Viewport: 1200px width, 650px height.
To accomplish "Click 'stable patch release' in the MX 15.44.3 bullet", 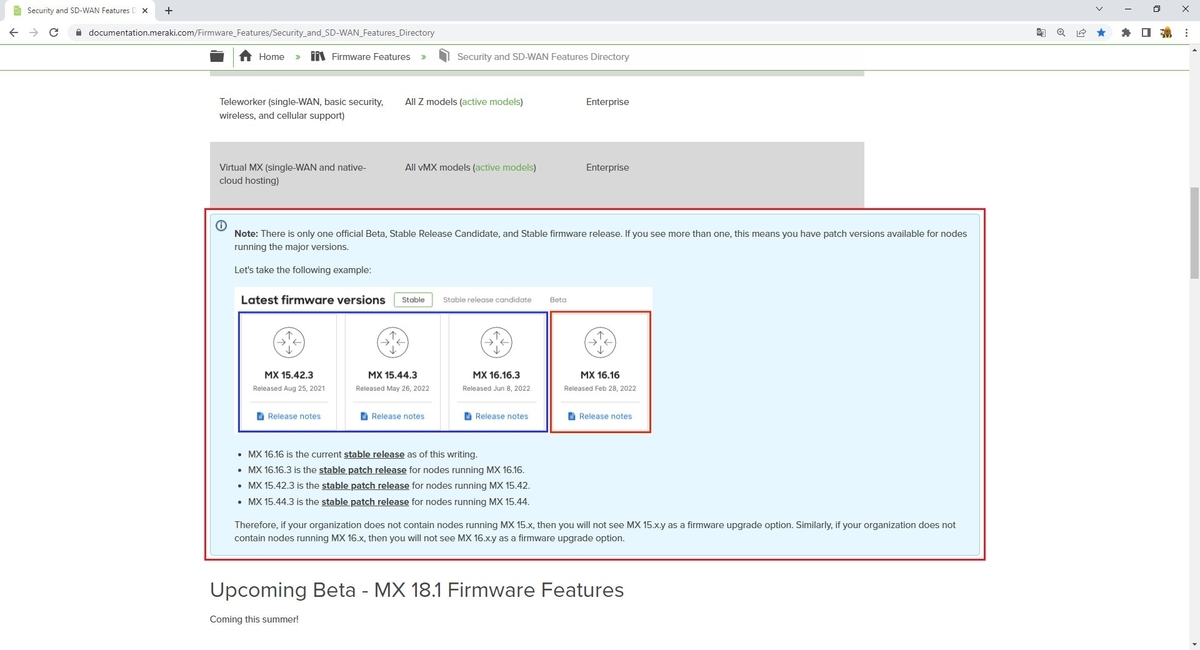I will (365, 502).
